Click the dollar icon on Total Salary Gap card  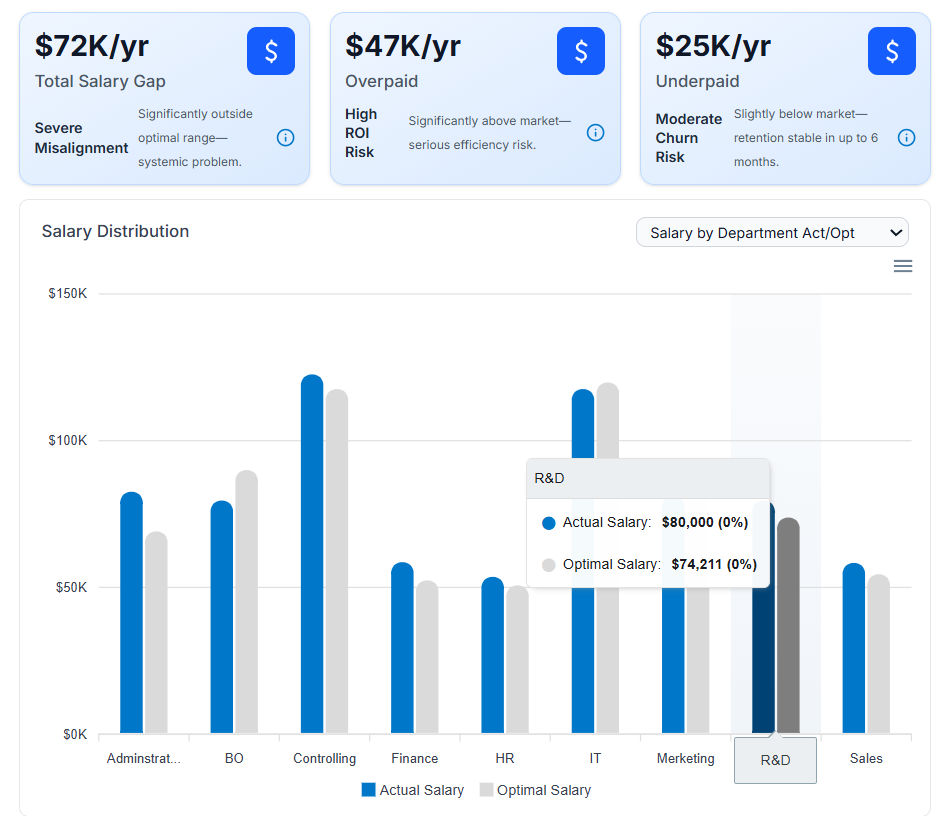coord(271,51)
